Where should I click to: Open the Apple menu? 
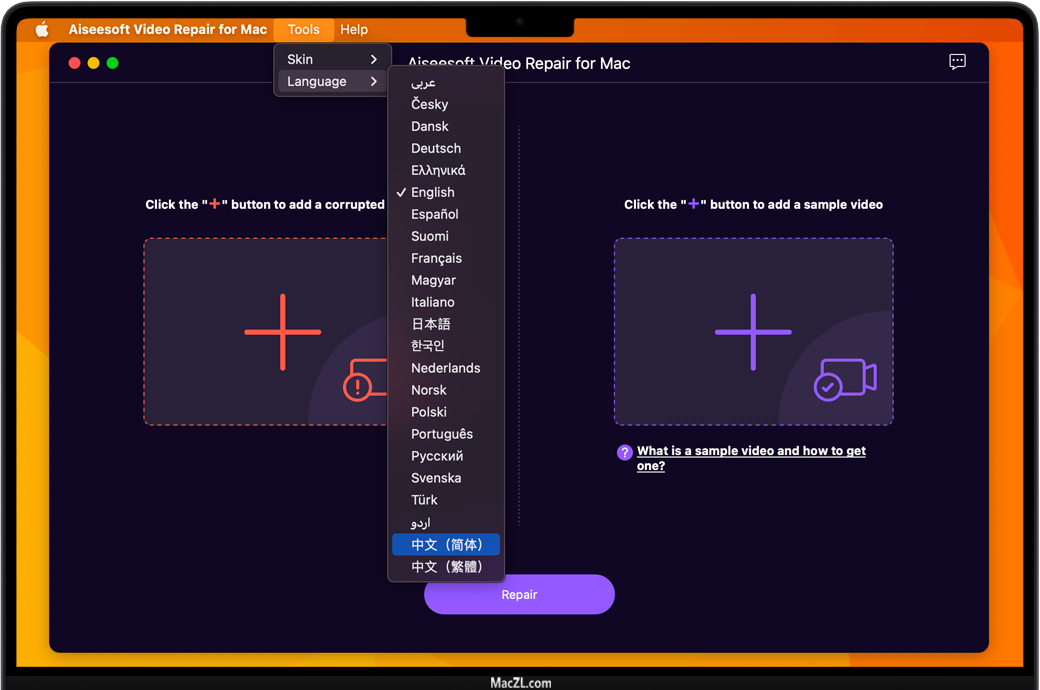click(42, 29)
